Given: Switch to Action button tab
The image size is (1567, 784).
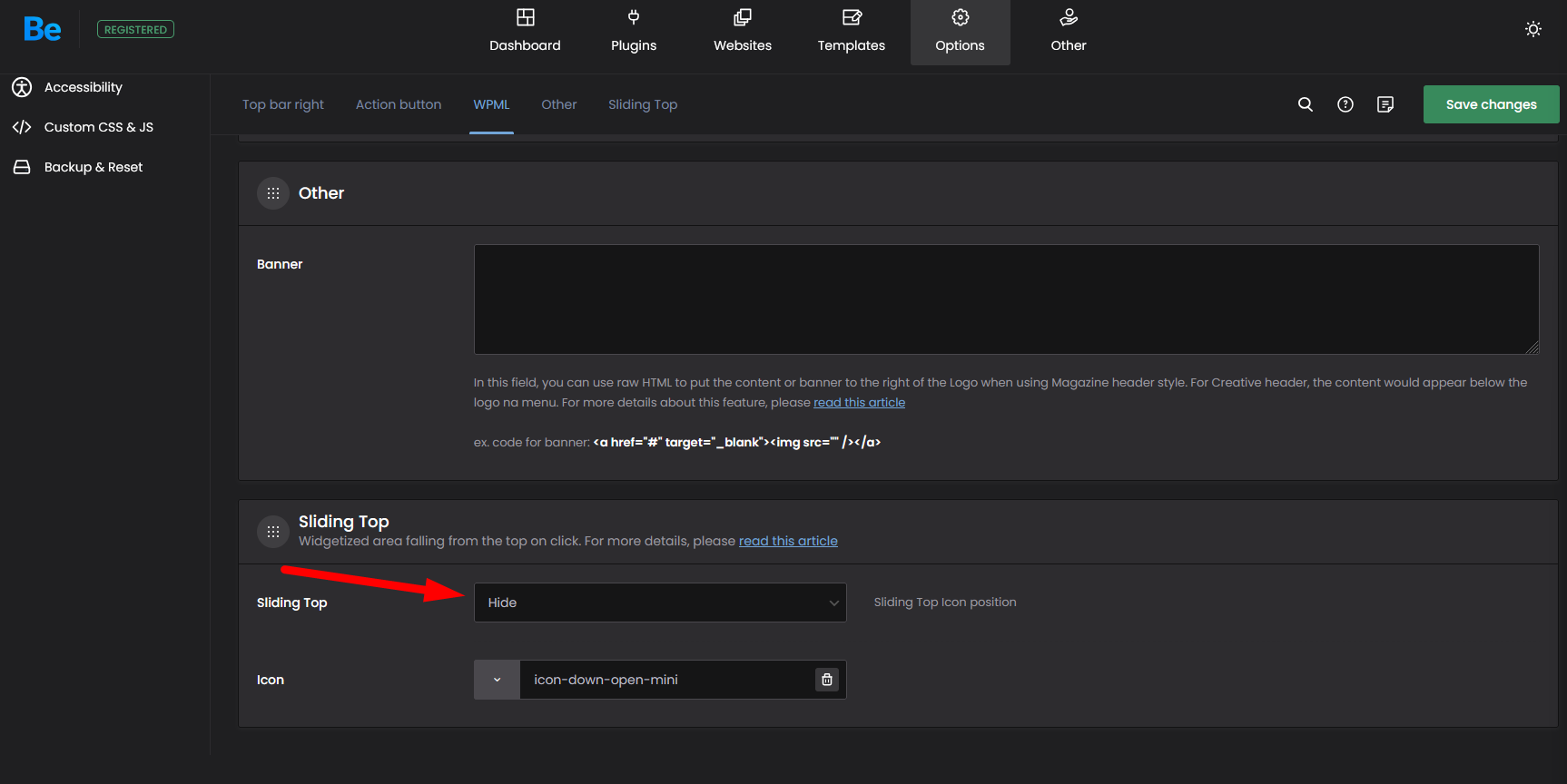Looking at the screenshot, I should (399, 104).
